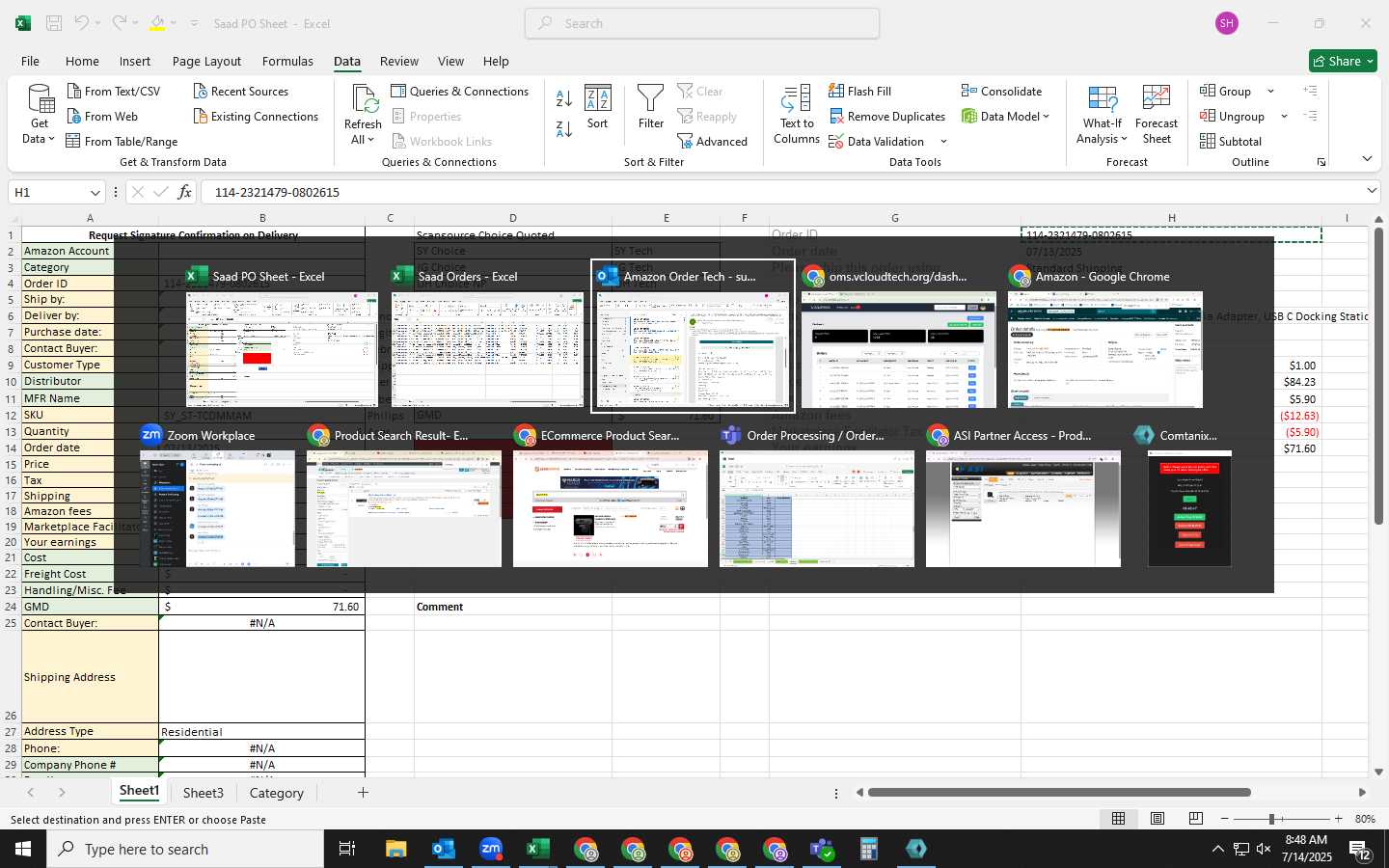Expand the Refresh All dropdown arrow
Image resolution: width=1389 pixels, height=868 pixels.
(370, 140)
